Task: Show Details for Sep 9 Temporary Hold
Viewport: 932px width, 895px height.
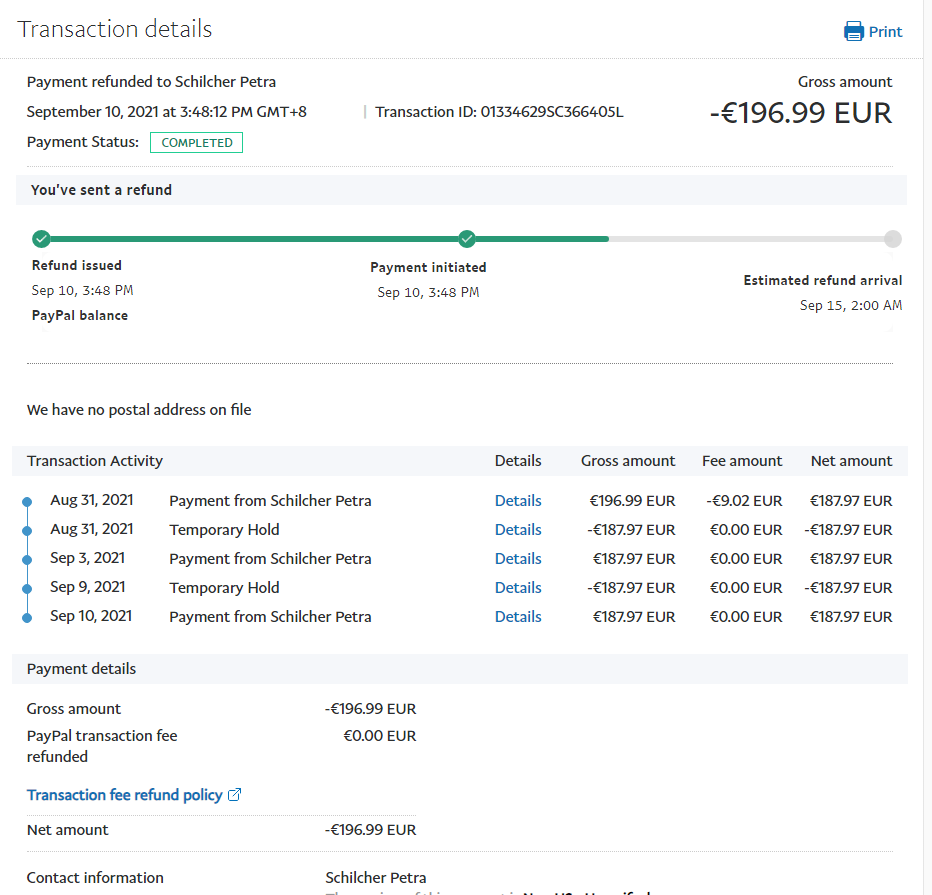Action: (518, 588)
